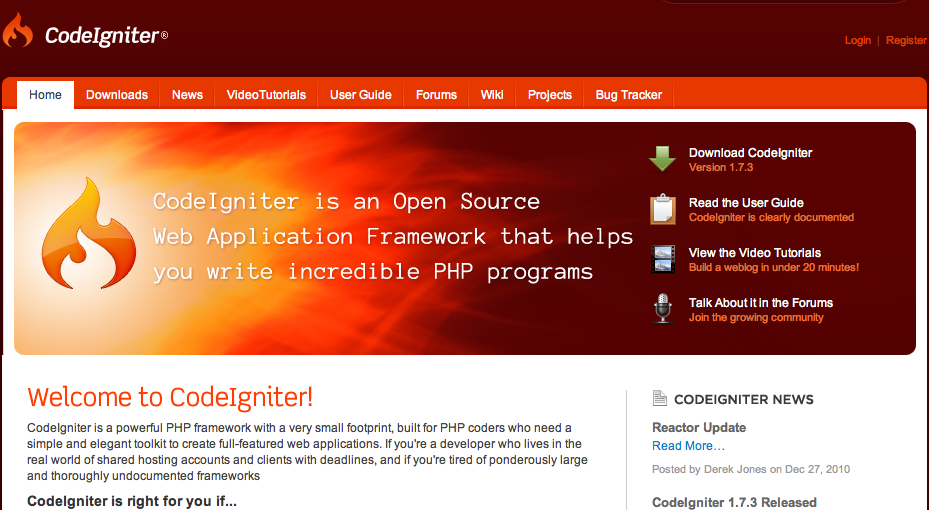Screen dimensions: 929x510
Task: Open Read the User Guide link
Action: [x=746, y=203]
